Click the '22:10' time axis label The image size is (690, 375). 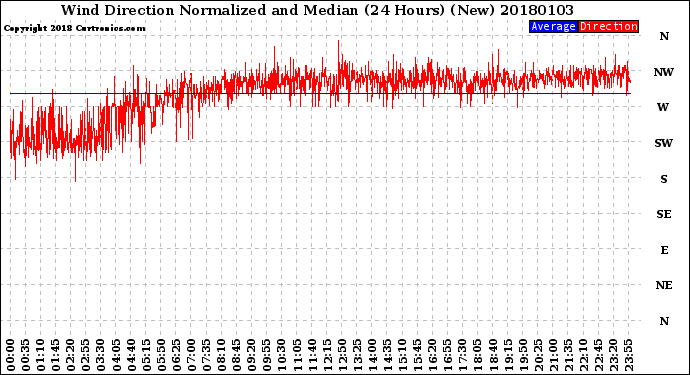pos(583,355)
